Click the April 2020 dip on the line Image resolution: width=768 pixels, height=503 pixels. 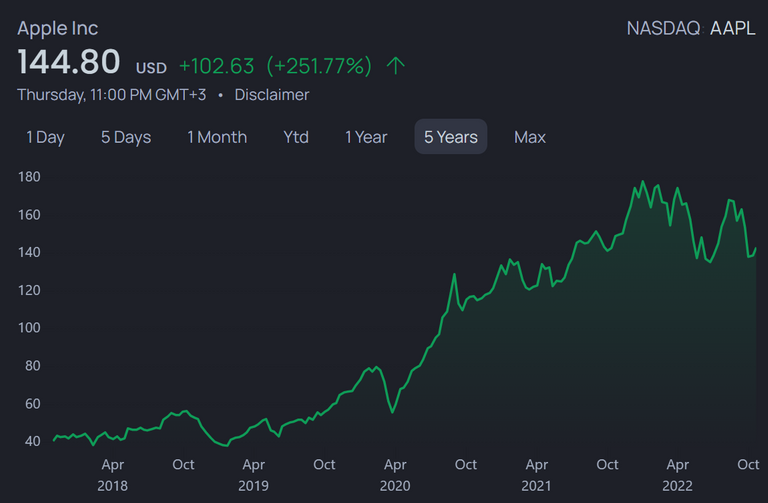click(392, 412)
